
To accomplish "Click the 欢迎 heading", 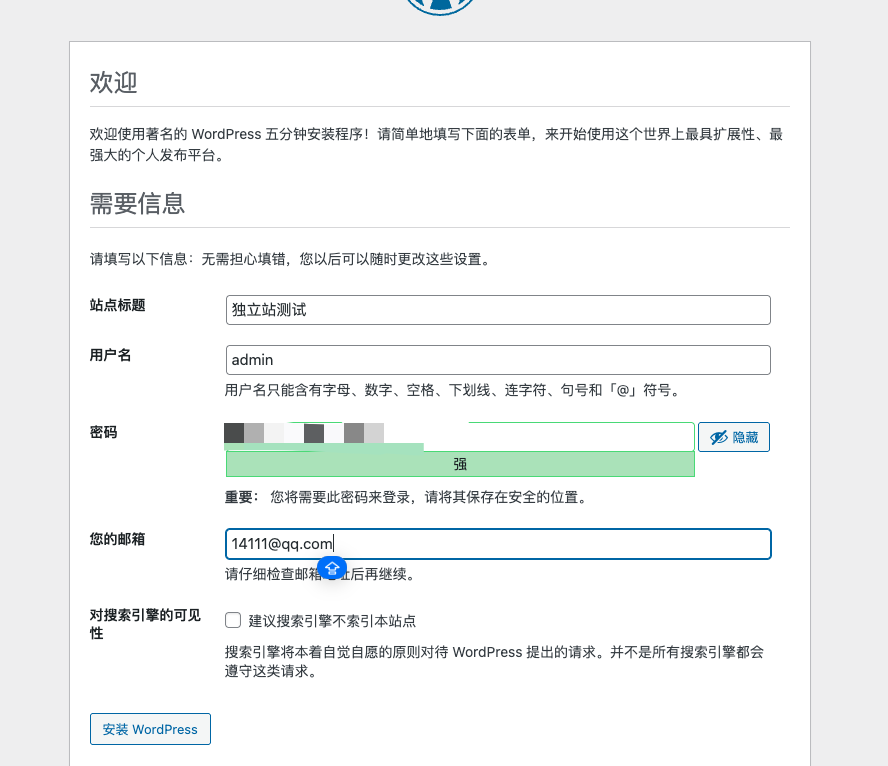I will [x=114, y=83].
